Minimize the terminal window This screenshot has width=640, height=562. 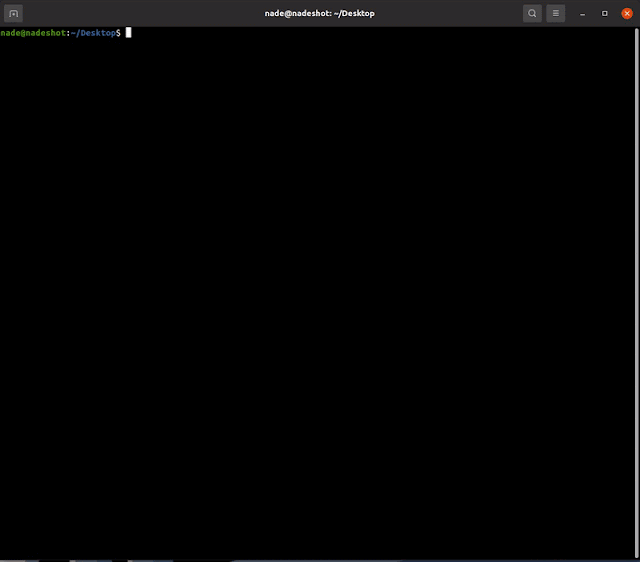[x=582, y=13]
